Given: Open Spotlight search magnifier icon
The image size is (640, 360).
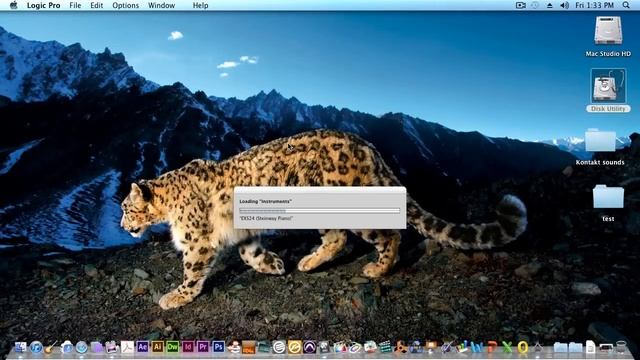Looking at the screenshot, I should (626, 5).
